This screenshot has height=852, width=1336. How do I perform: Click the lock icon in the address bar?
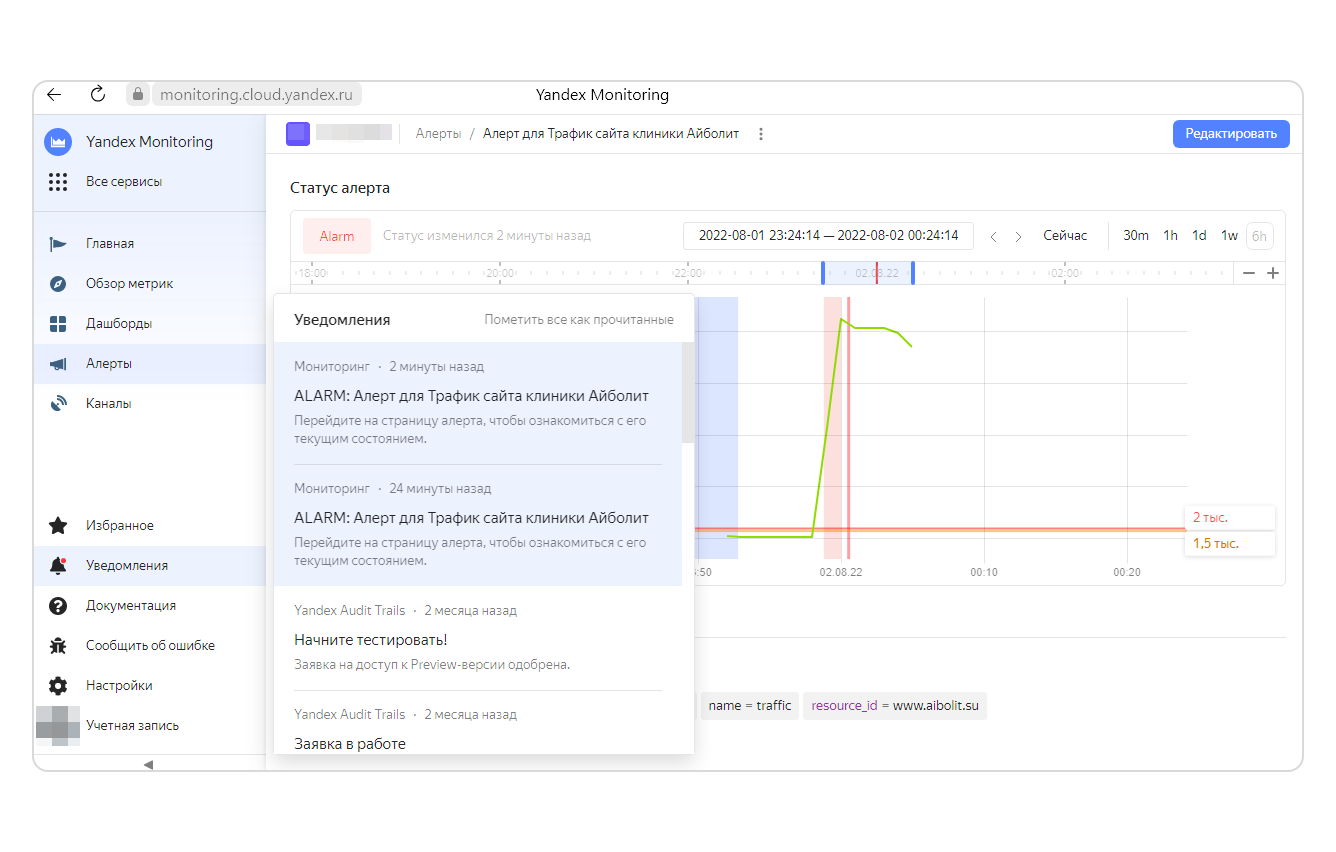[138, 95]
